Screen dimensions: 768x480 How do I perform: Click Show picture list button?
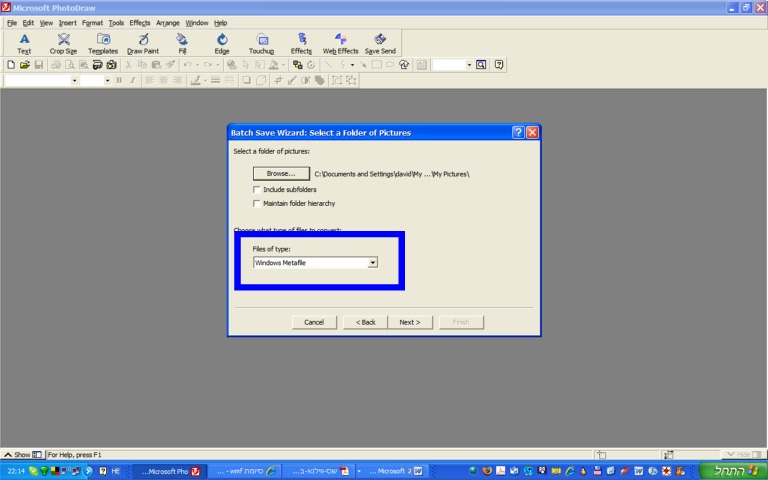[x=23, y=455]
